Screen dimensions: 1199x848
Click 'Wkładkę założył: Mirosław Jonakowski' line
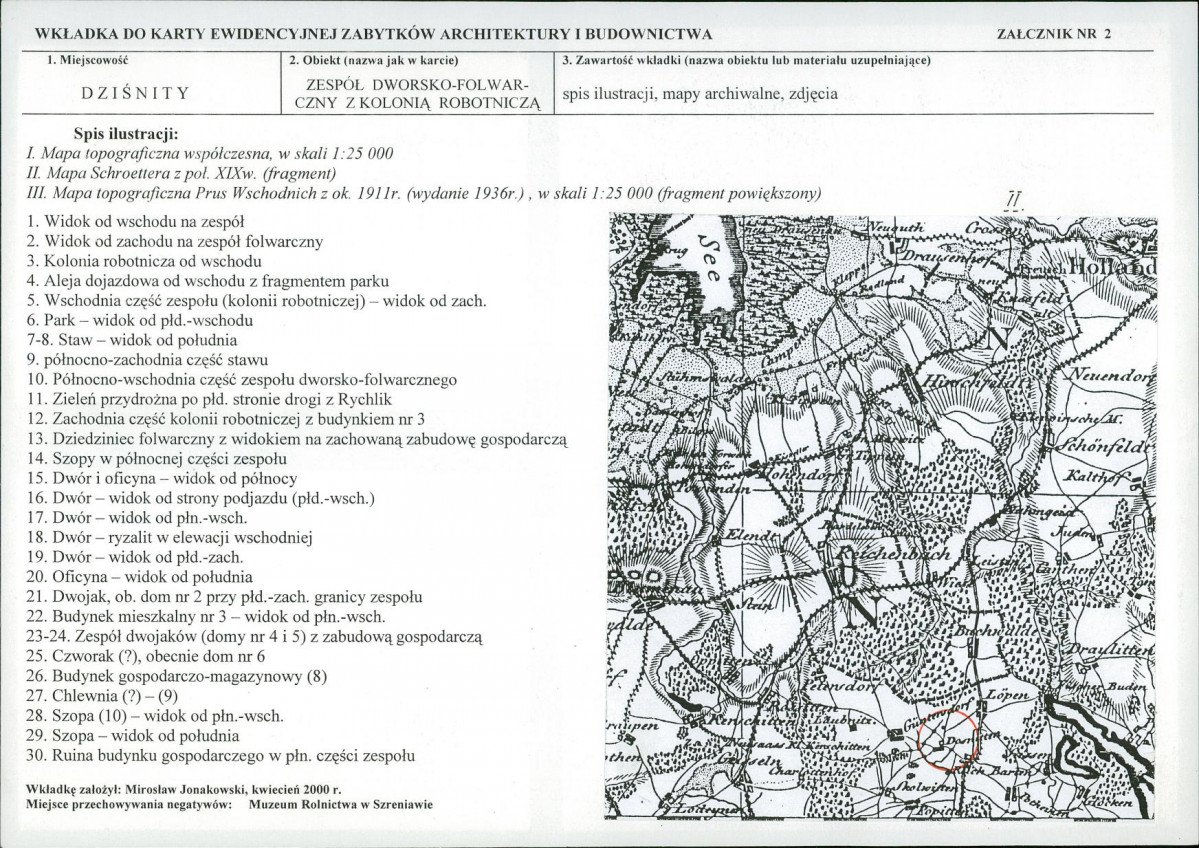tap(184, 789)
